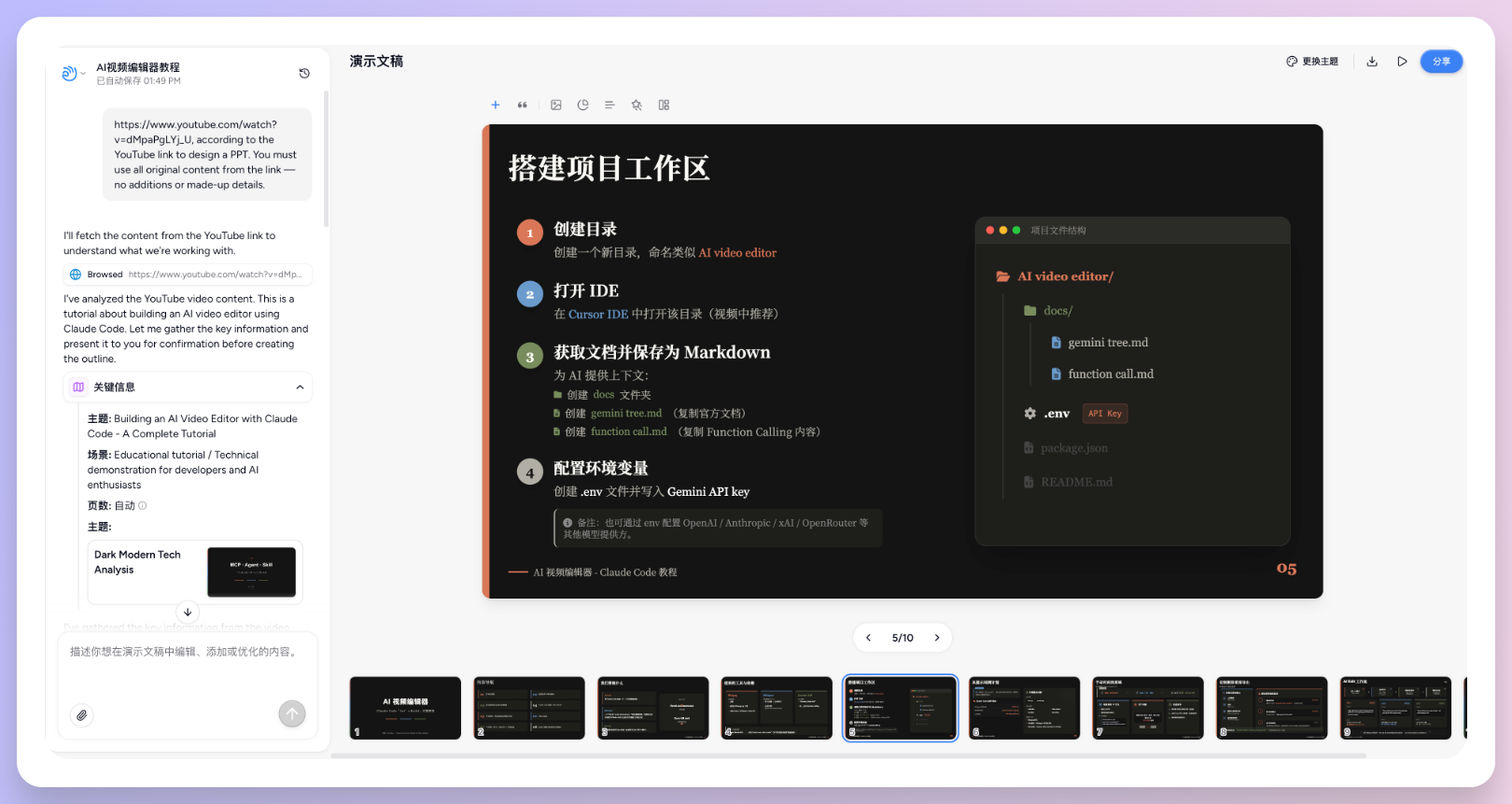Click heading 获取文档并保存为 Markdown
Screen dimensions: 1512x804
[x=662, y=352]
